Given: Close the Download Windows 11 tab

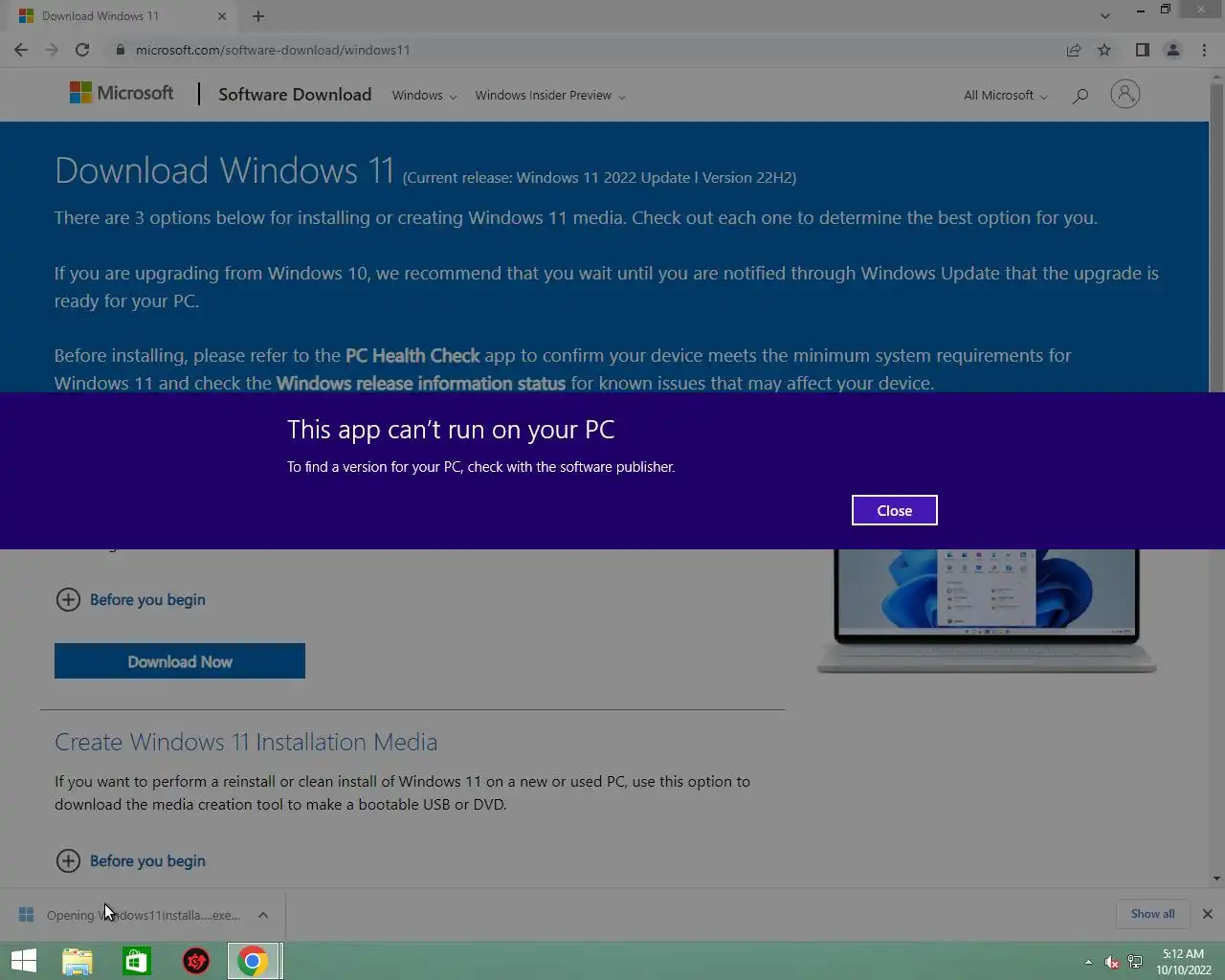Looking at the screenshot, I should click(222, 16).
